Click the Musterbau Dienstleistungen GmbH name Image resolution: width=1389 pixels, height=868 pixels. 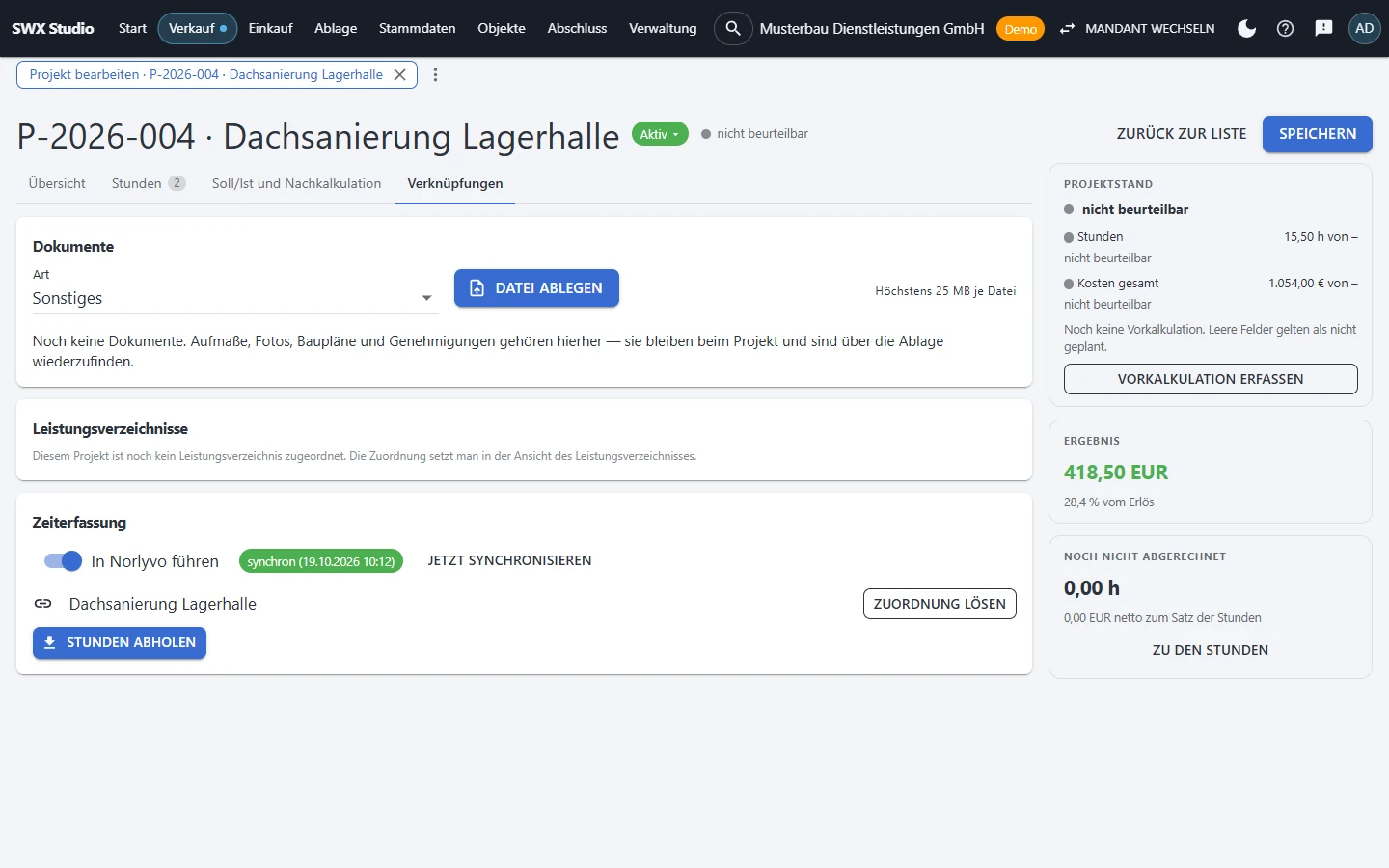pyautogui.click(x=872, y=28)
